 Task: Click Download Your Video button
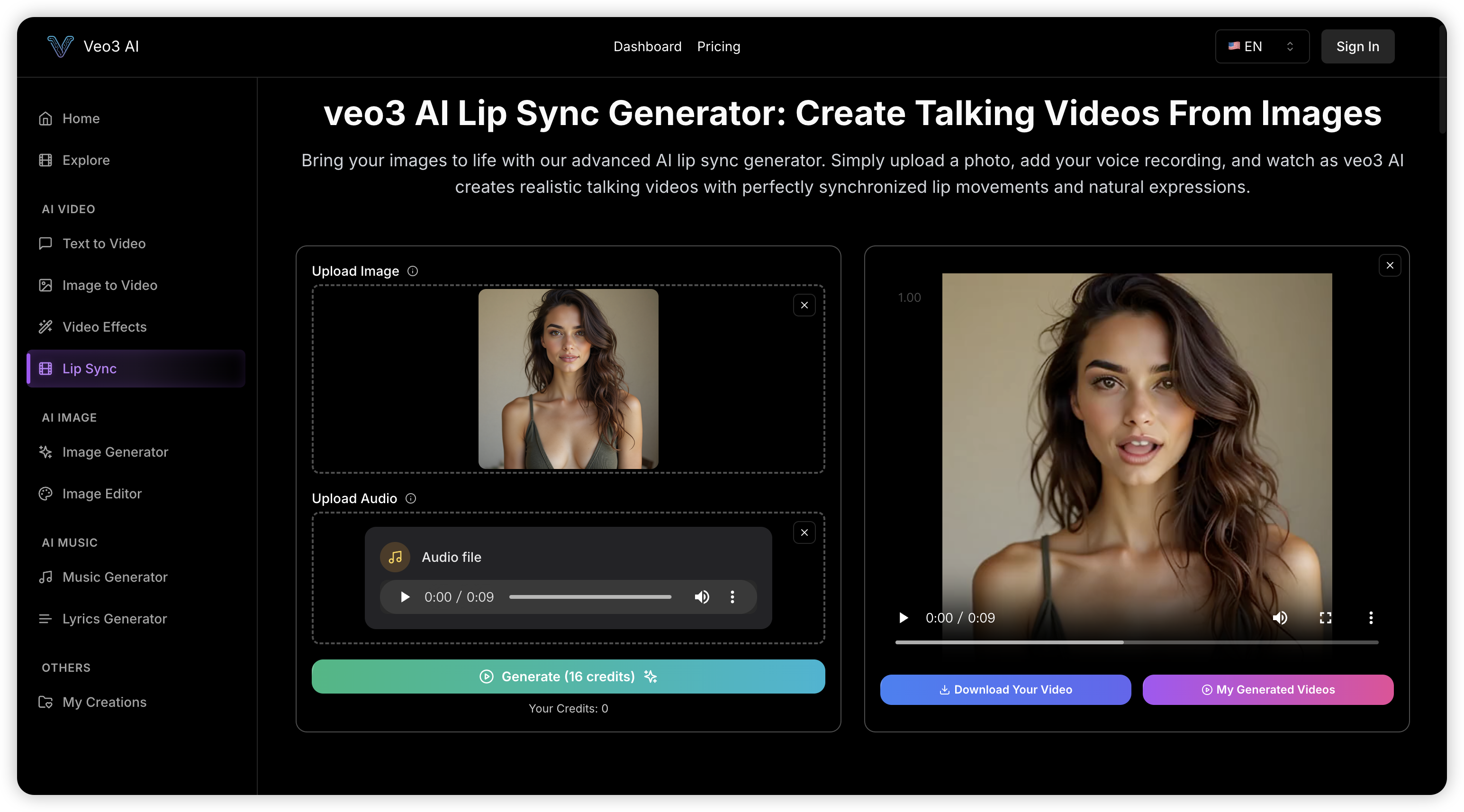[1005, 689]
